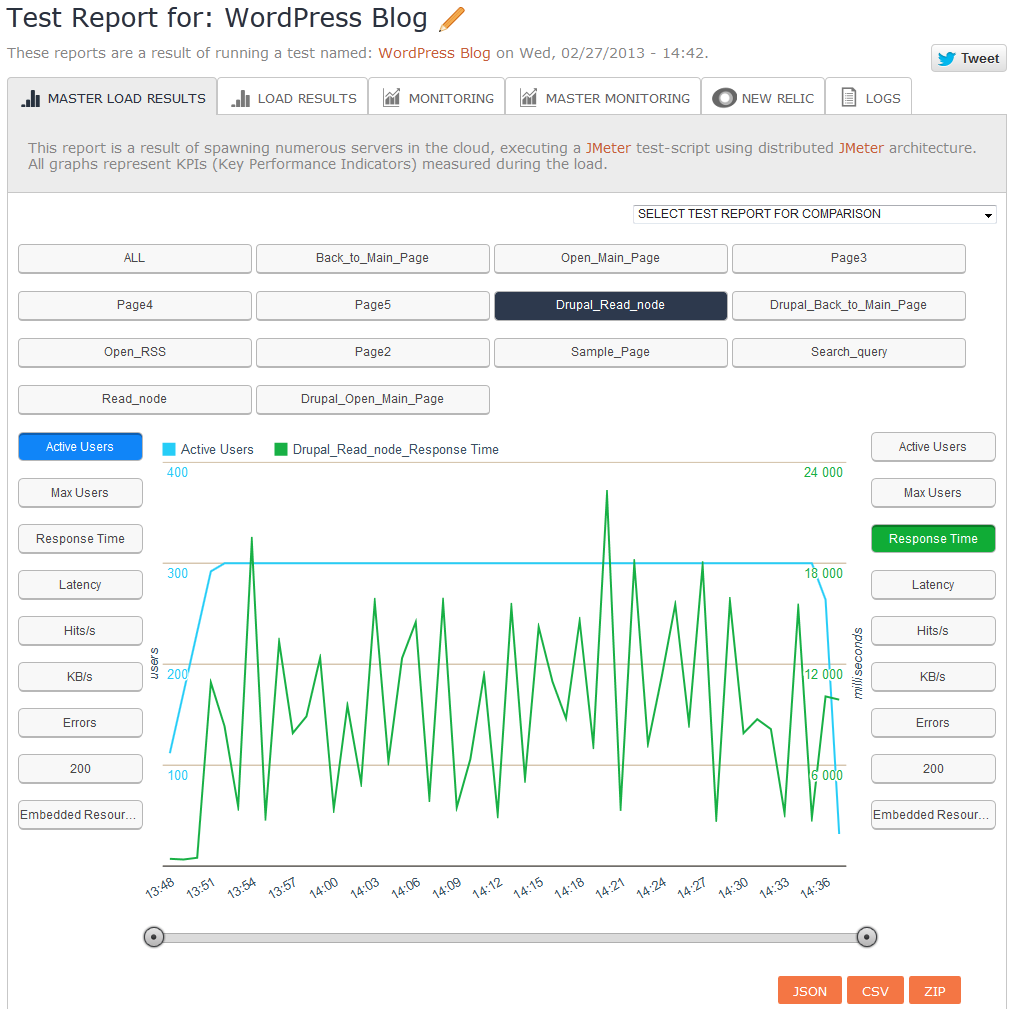Select the Open_Main_Page label

coord(610,258)
